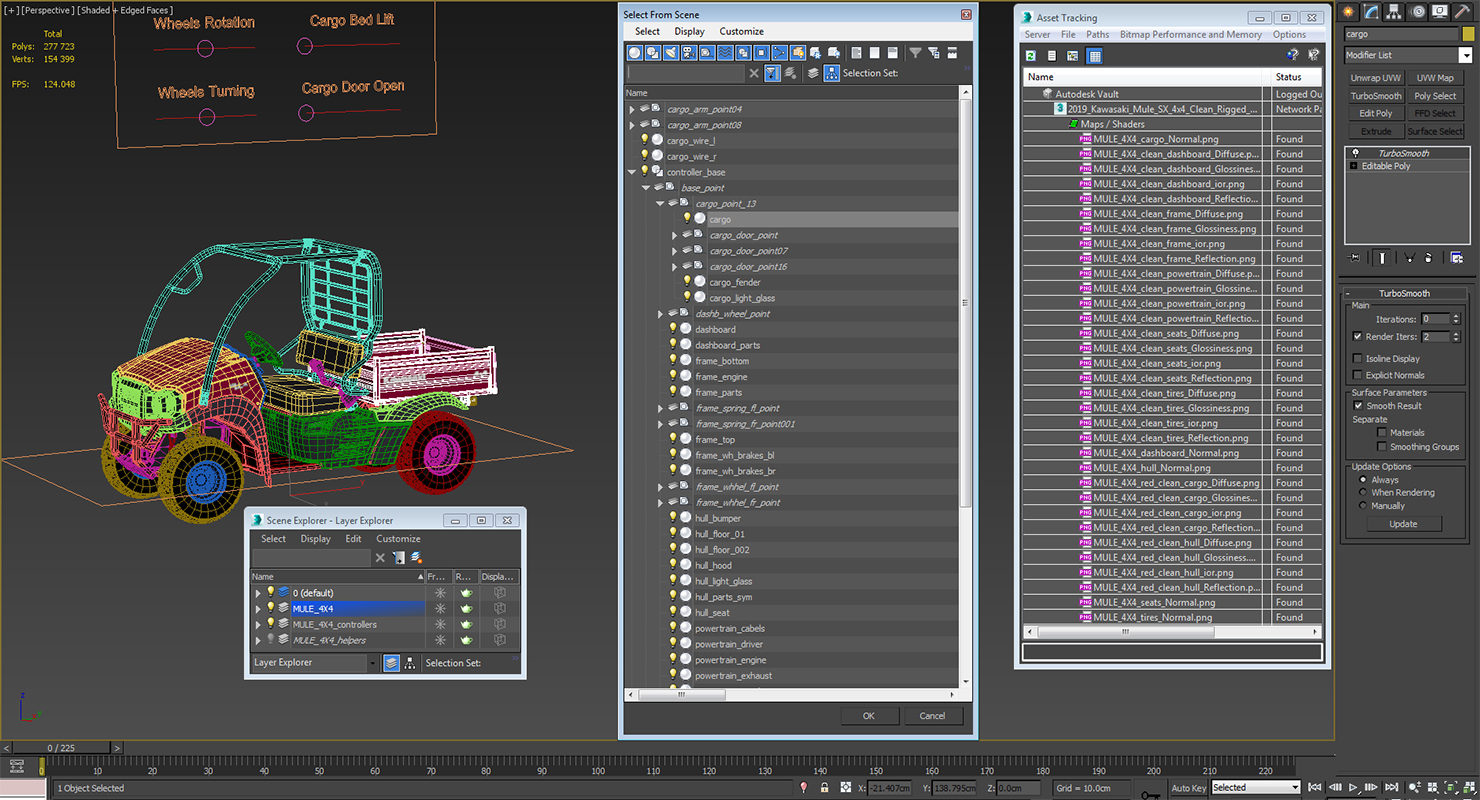Toggle visibility bulb of cargo_fender object
The height and width of the screenshot is (800, 1480).
[x=687, y=282]
